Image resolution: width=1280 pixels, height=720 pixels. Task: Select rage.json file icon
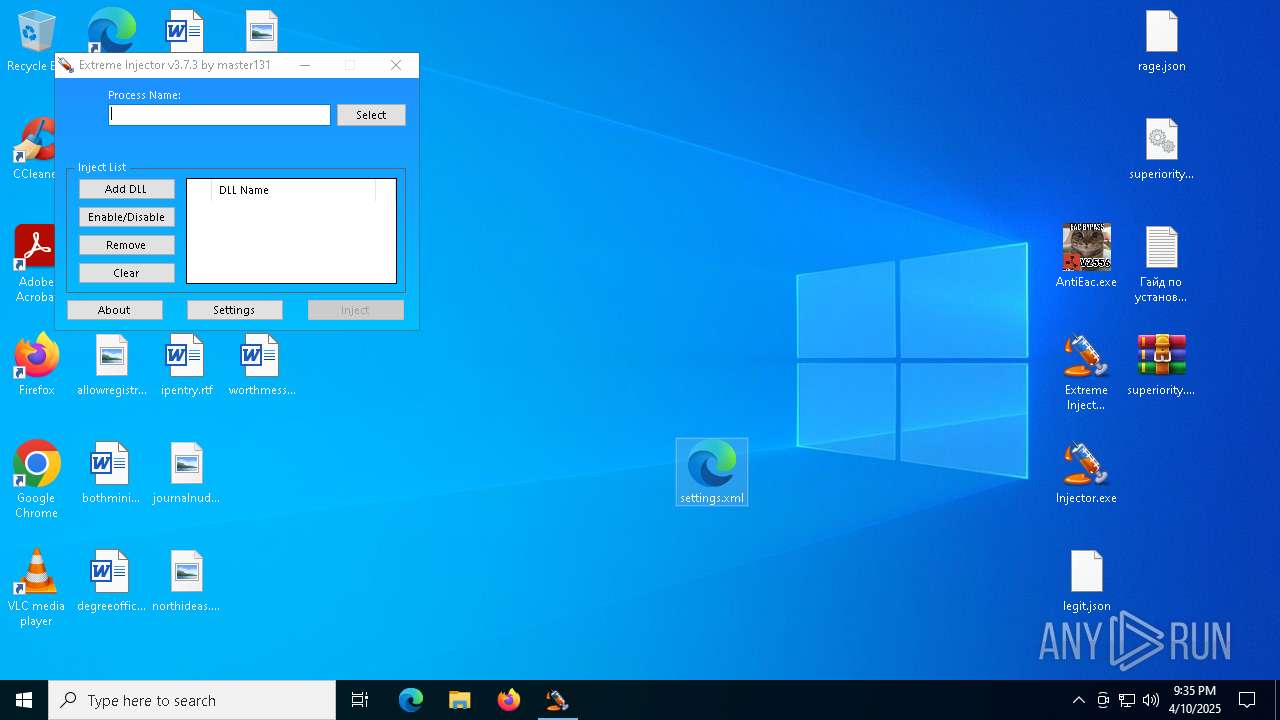pyautogui.click(x=1162, y=42)
